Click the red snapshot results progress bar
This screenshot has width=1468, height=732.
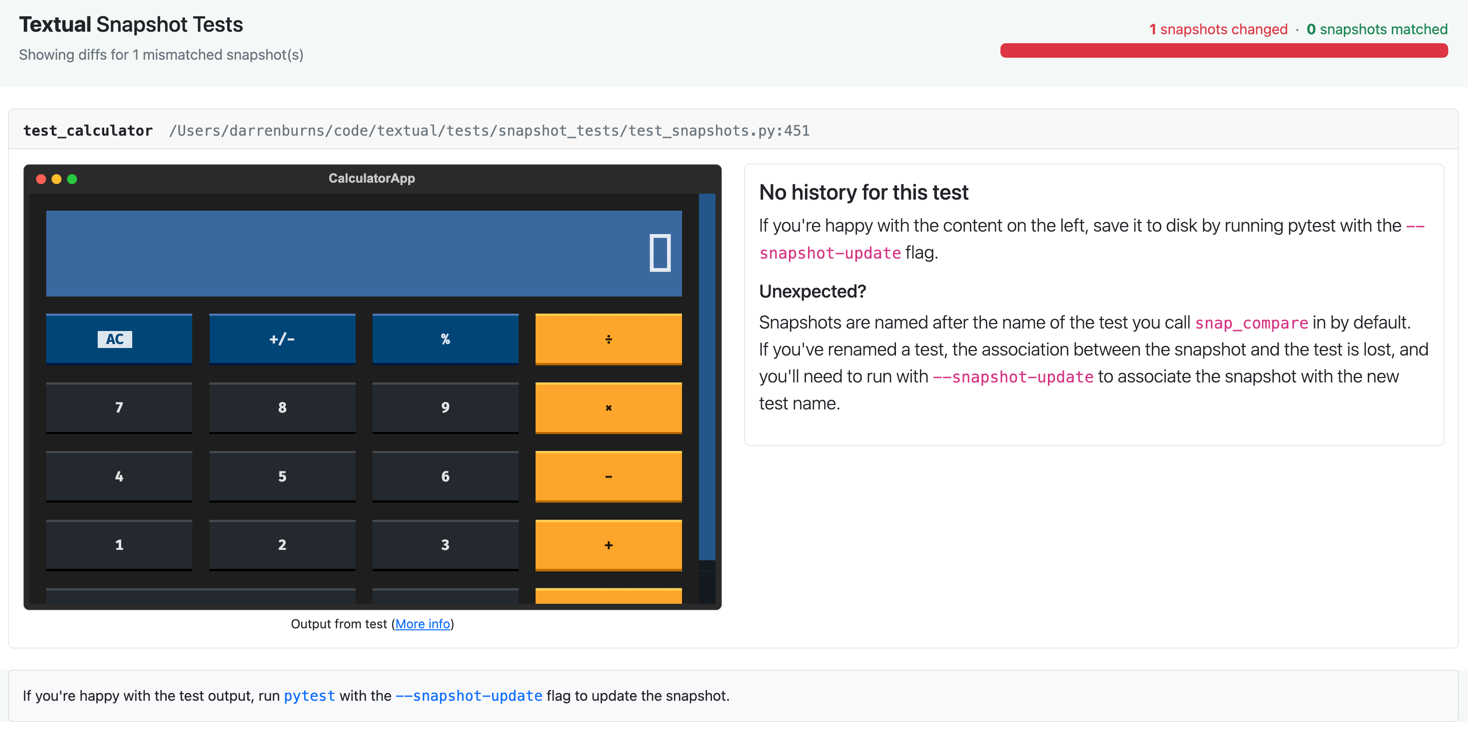(1223, 51)
